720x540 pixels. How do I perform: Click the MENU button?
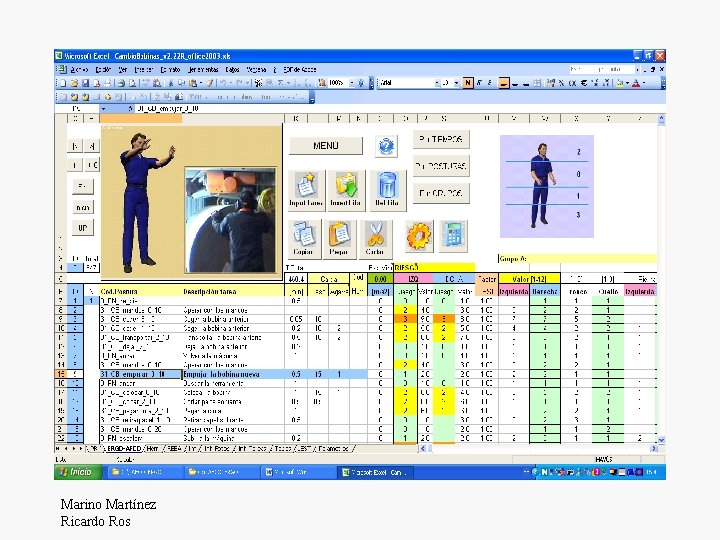tap(326, 146)
